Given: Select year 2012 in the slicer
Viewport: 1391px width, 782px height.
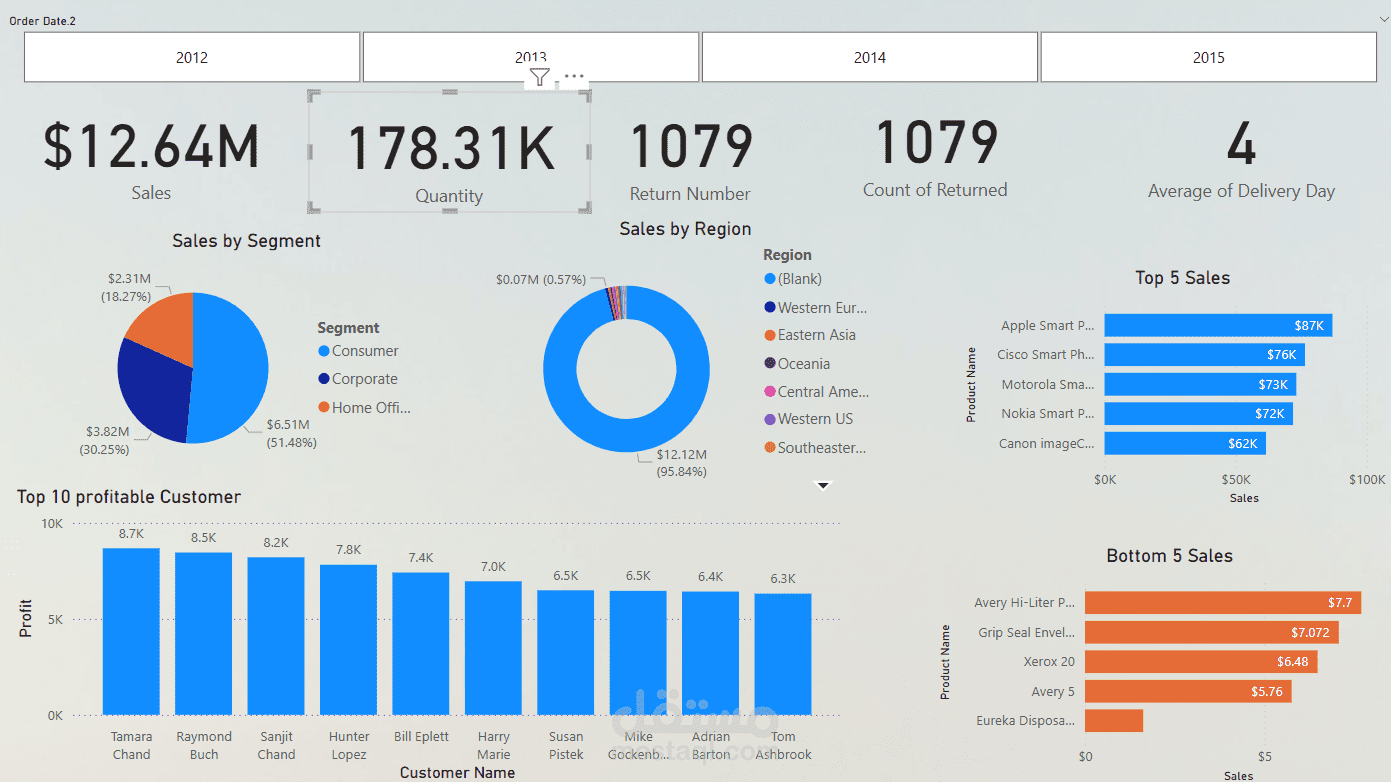Looking at the screenshot, I should coord(191,56).
